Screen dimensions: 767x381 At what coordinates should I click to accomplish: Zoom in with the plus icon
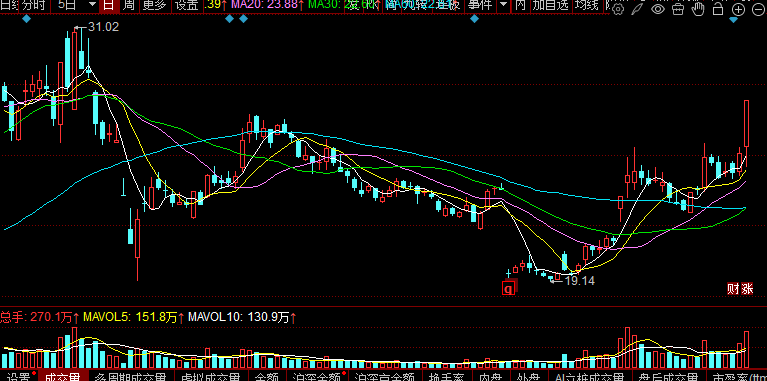[738, 8]
